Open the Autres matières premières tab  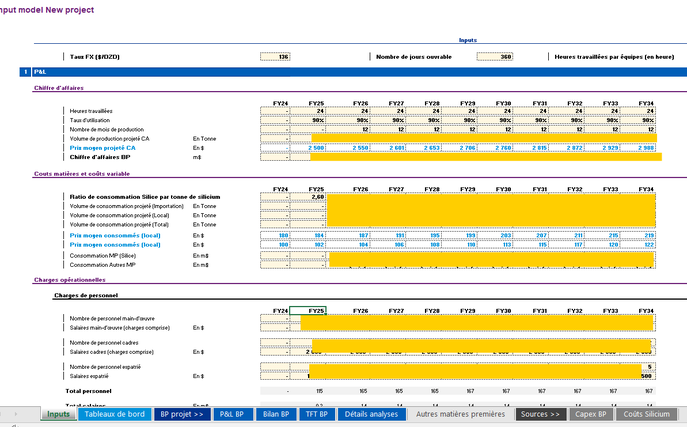[461, 414]
